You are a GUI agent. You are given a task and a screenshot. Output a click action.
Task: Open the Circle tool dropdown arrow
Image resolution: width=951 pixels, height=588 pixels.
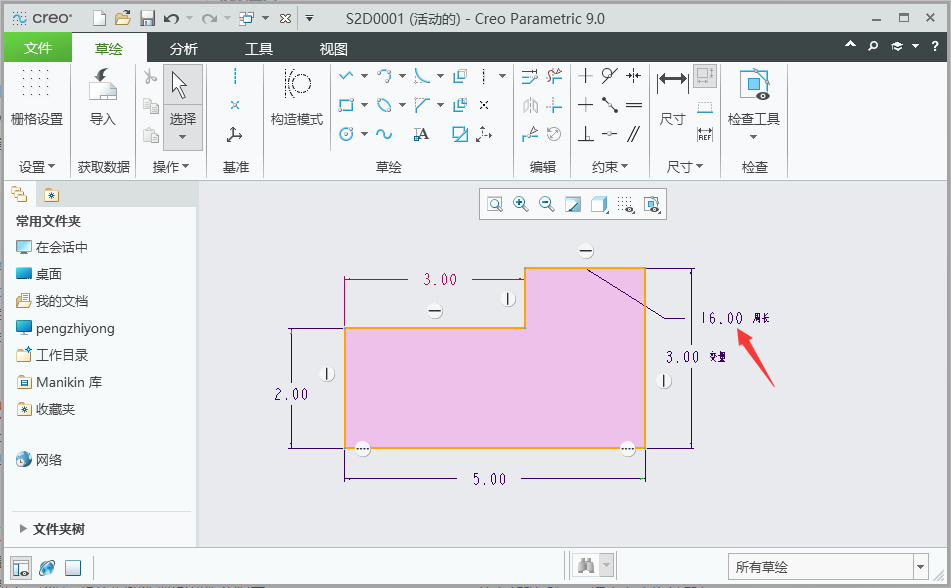click(x=365, y=134)
